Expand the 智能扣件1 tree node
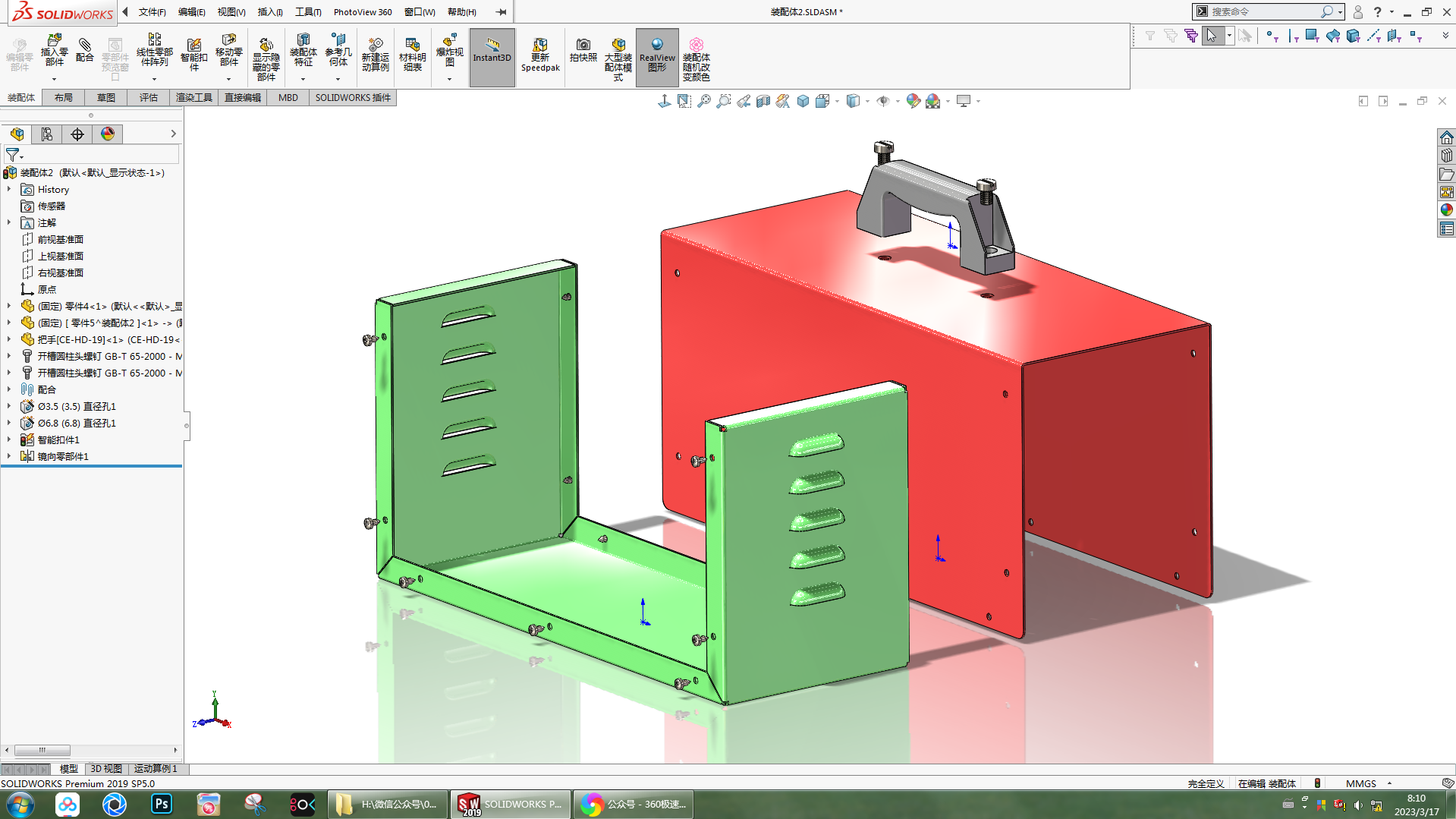 point(9,439)
